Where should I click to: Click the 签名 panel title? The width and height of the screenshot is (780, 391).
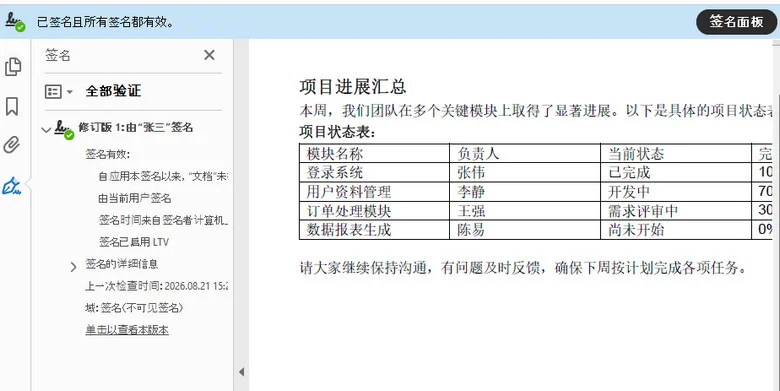pyautogui.click(x=58, y=55)
